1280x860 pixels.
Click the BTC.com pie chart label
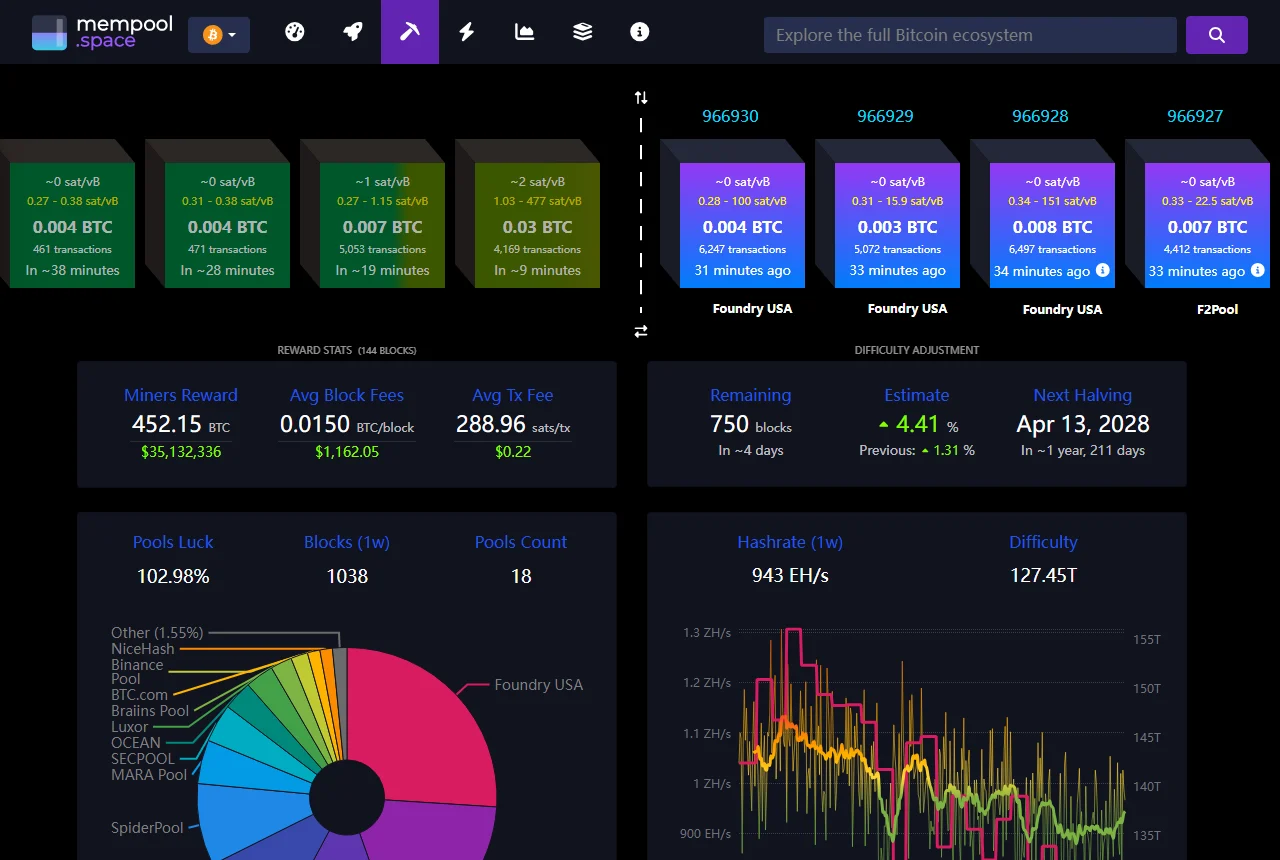tap(139, 695)
